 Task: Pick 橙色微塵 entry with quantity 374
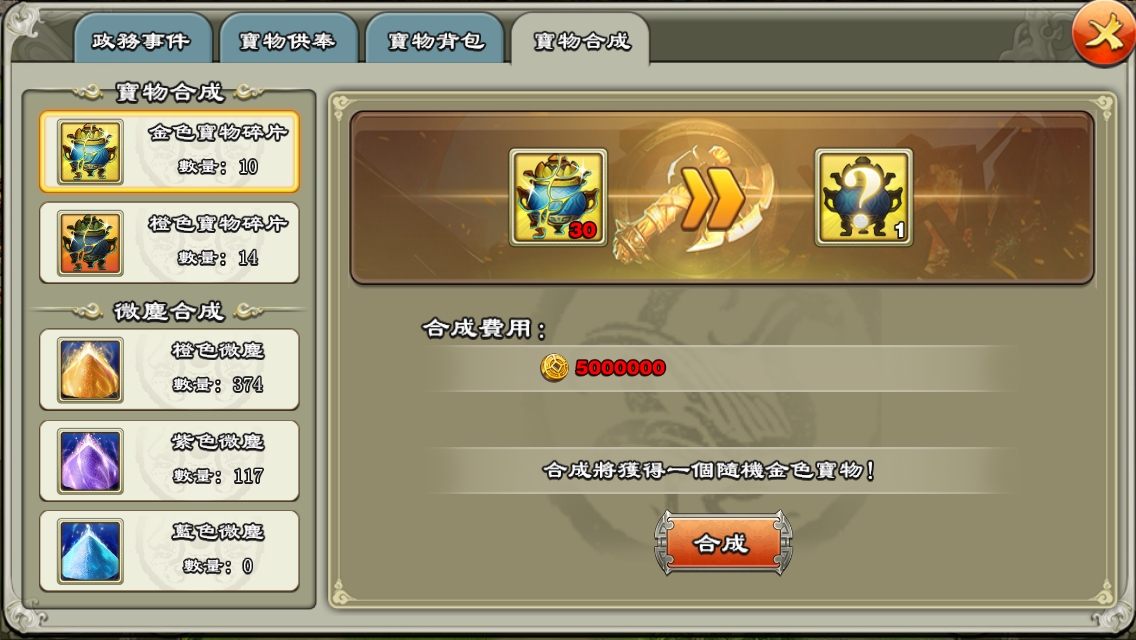[169, 370]
